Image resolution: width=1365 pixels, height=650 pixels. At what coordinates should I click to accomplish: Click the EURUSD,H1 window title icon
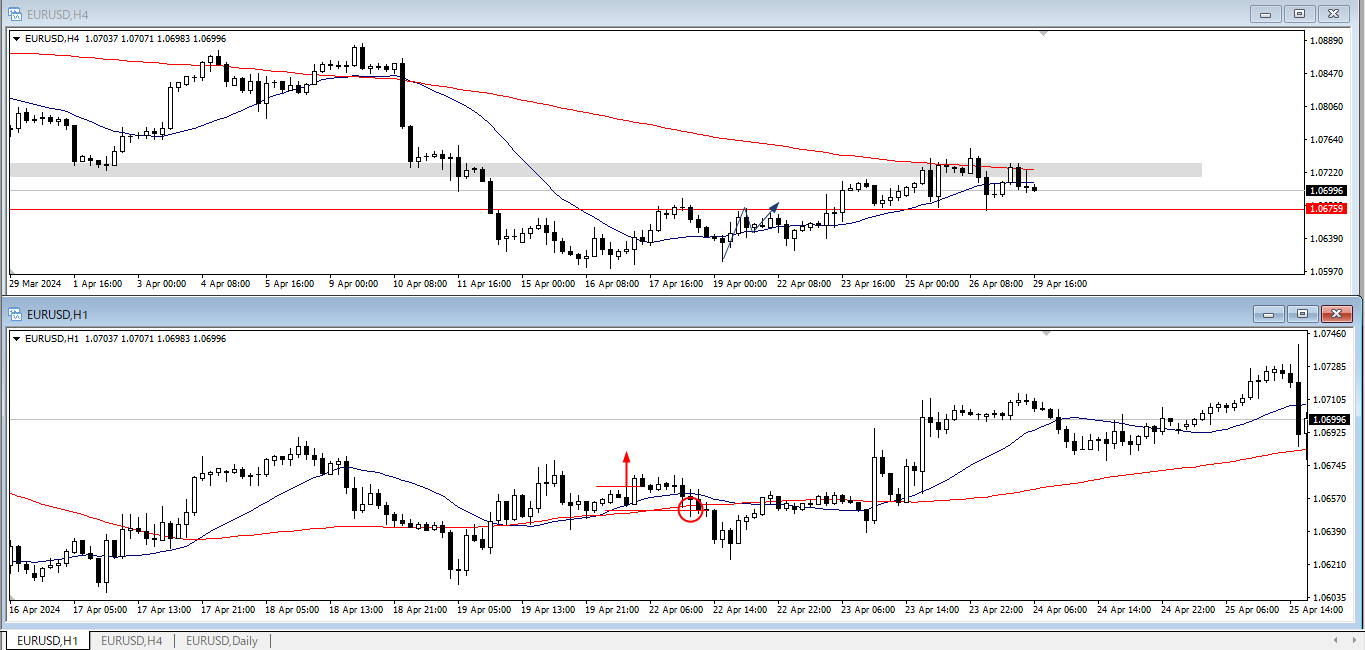15,314
